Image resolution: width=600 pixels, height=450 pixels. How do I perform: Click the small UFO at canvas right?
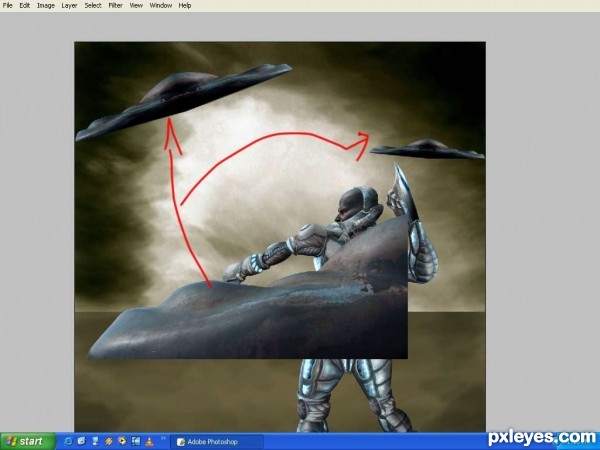pos(427,149)
